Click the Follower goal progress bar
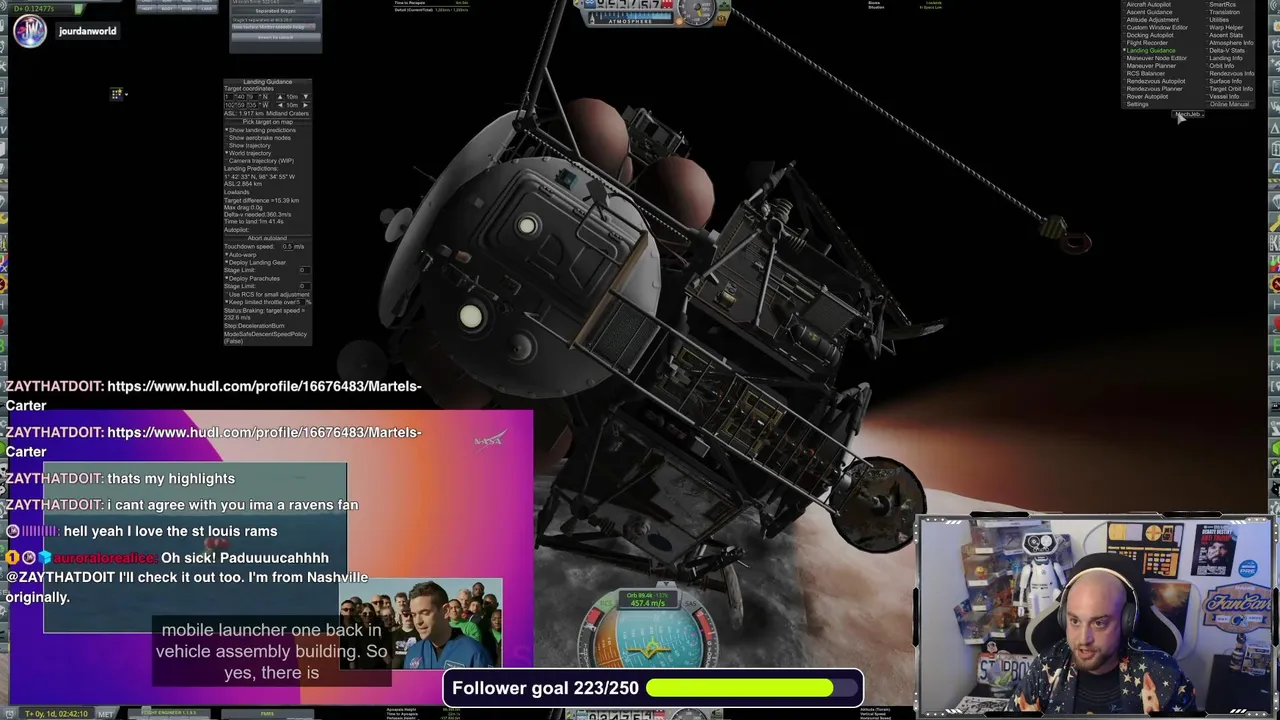The height and width of the screenshot is (720, 1280). point(754,688)
